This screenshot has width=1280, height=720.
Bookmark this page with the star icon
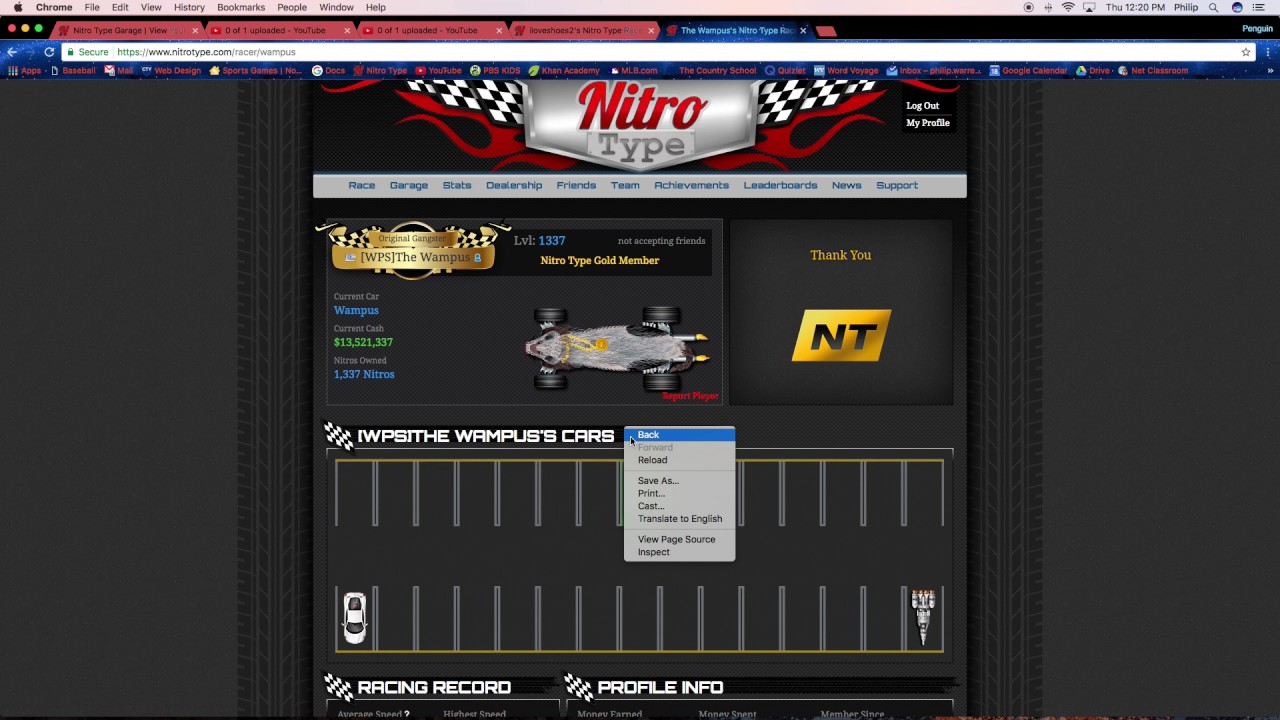click(x=1246, y=52)
